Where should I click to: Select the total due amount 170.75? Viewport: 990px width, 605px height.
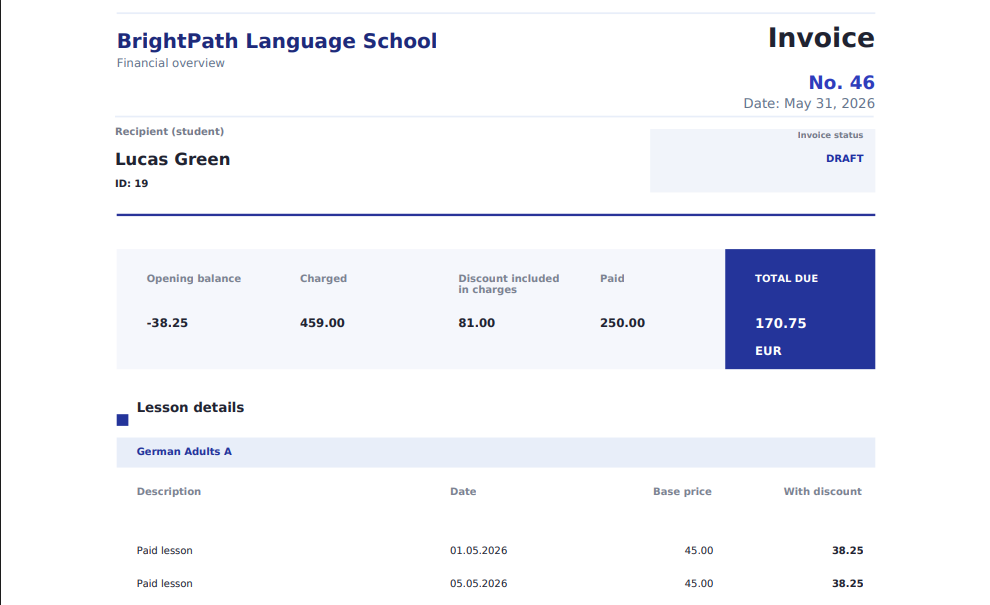pyautogui.click(x=780, y=323)
